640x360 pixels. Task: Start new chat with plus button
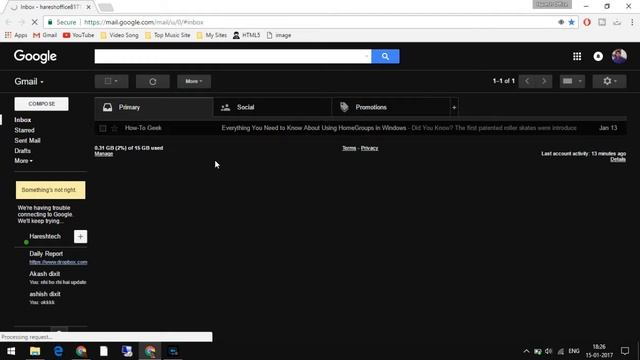pyautogui.click(x=80, y=237)
